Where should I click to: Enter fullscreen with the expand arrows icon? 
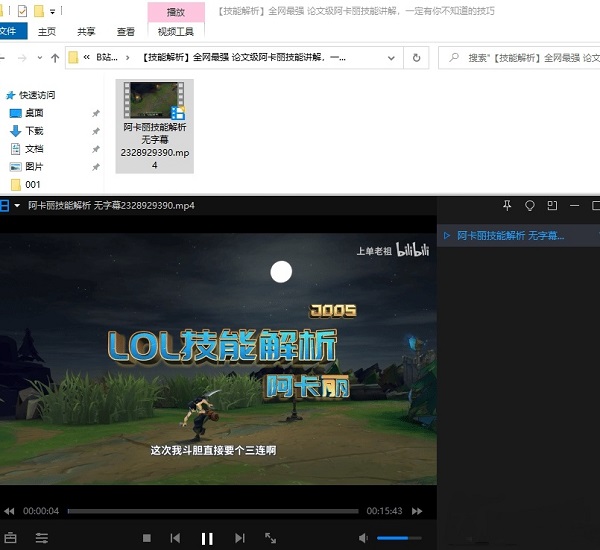[271, 538]
